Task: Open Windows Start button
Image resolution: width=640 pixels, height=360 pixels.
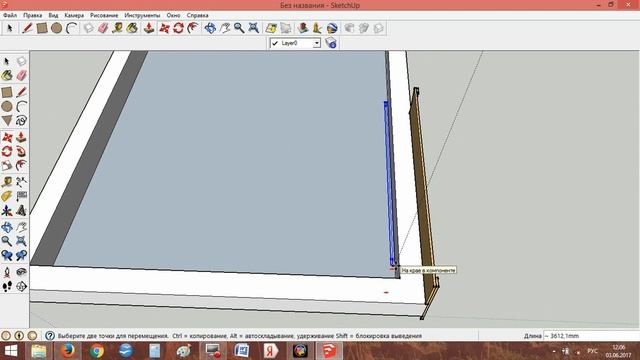Action: (x=11, y=351)
